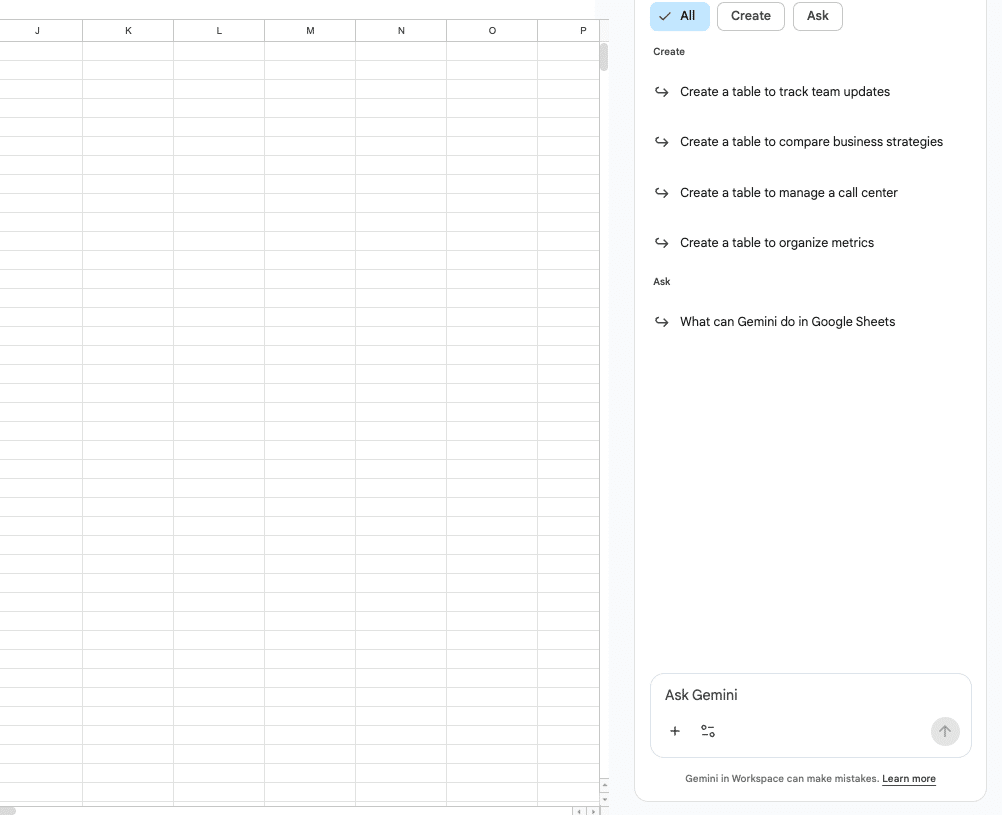Open the Gemini prompt settings sliders icon
Viewport: 1002px width, 815px height.
tap(708, 731)
